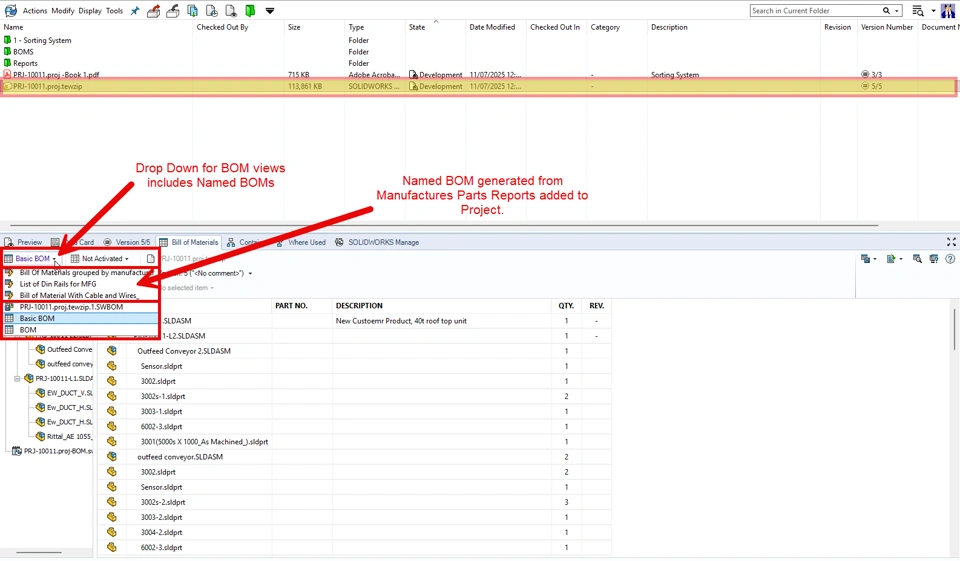Switch to the Version 5/5 tab

(x=127, y=243)
